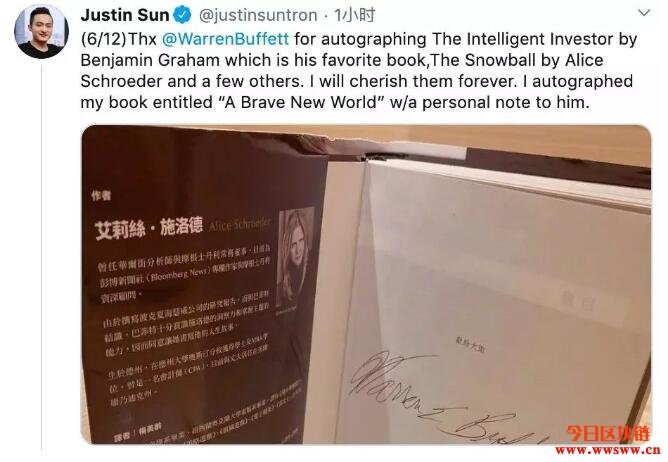The height and width of the screenshot is (462, 668).
Task: Click the 今日区块链 watermark logo
Action: tap(608, 434)
